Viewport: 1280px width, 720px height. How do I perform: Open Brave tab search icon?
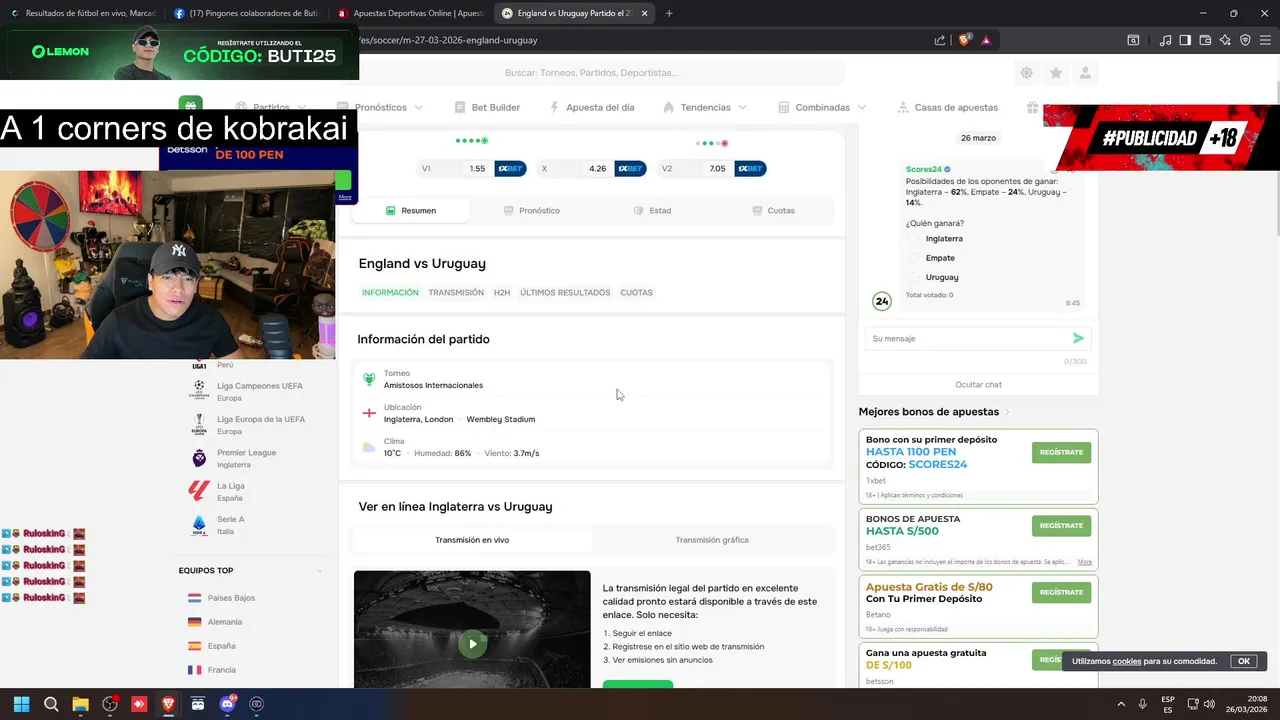pyautogui.click(x=1133, y=40)
